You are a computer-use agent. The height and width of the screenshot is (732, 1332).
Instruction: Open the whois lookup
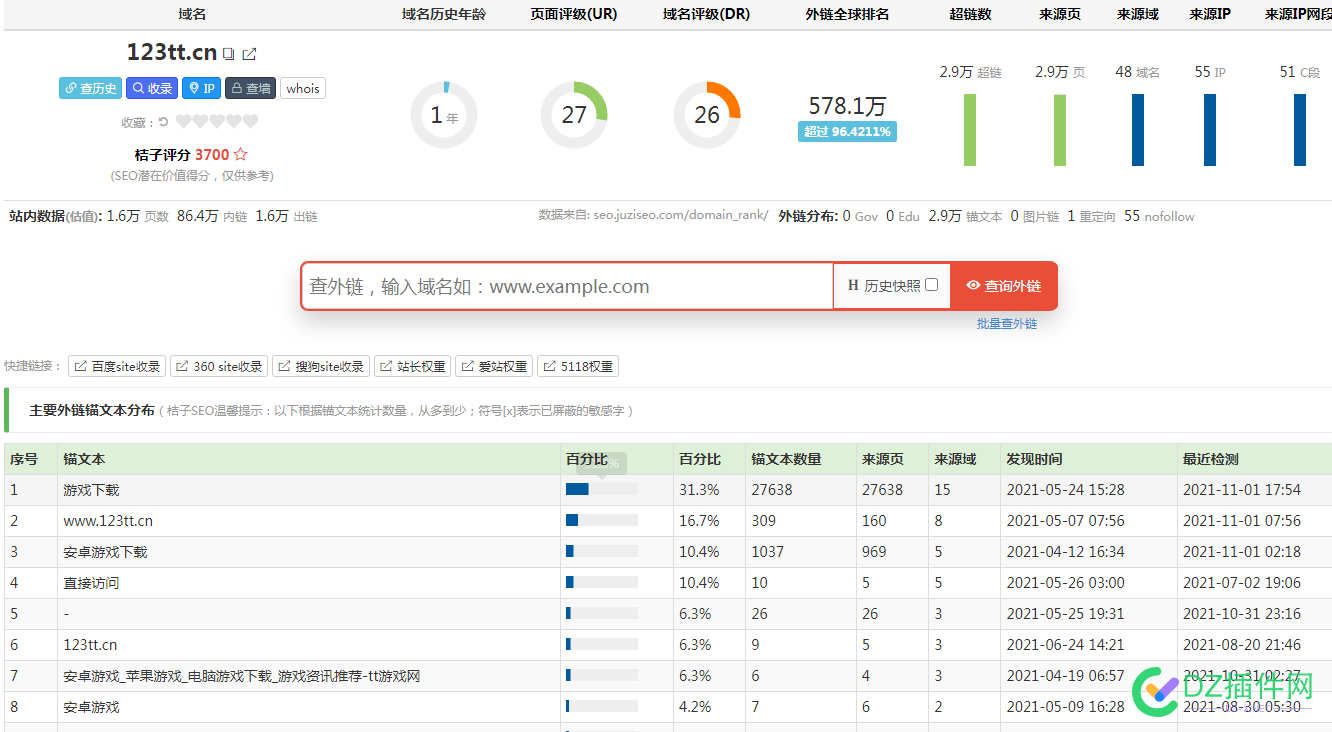303,88
